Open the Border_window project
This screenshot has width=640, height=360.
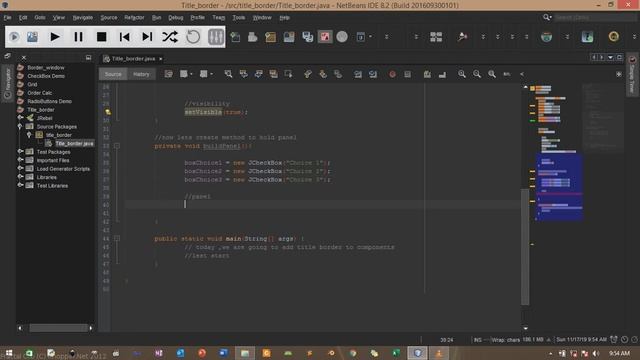[46, 68]
